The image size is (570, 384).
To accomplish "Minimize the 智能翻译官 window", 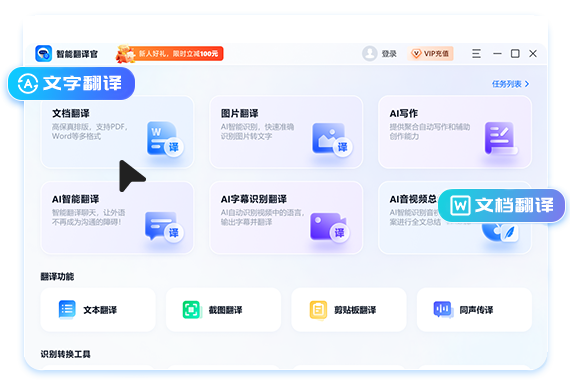I will [x=497, y=53].
